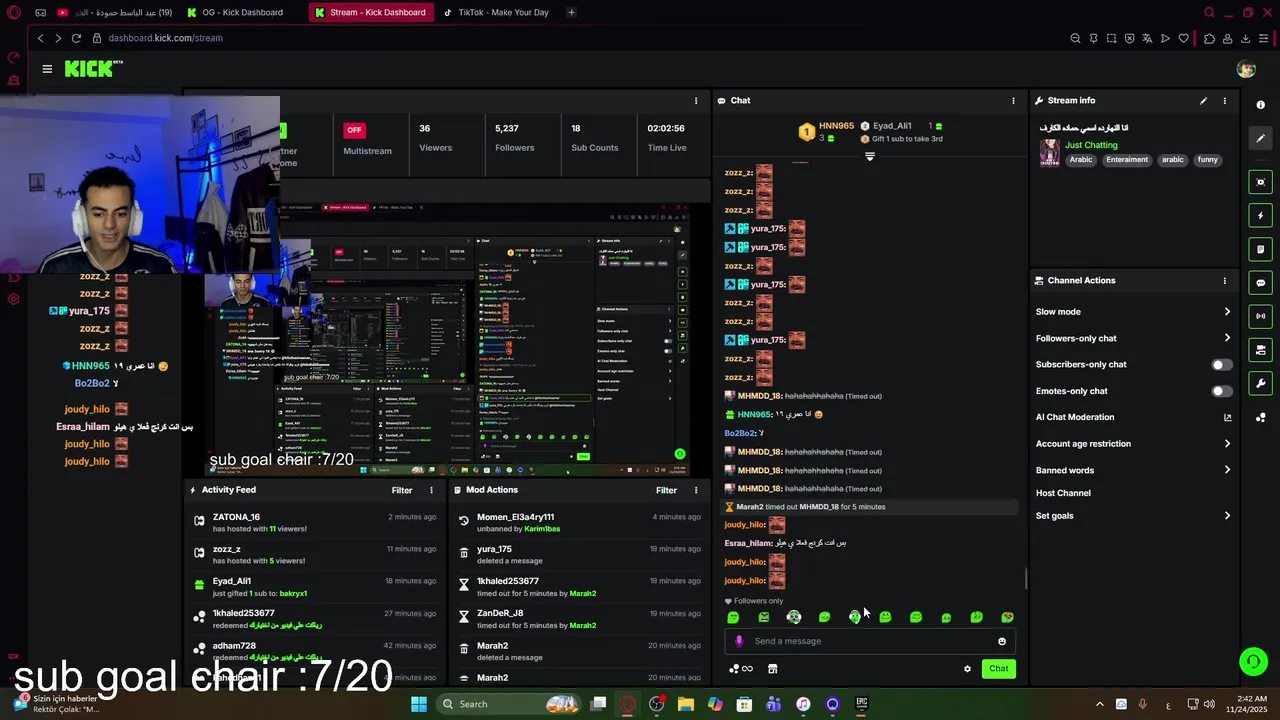Open AI Chat Moderation external link
Image resolution: width=1280 pixels, height=720 pixels.
click(x=1227, y=417)
